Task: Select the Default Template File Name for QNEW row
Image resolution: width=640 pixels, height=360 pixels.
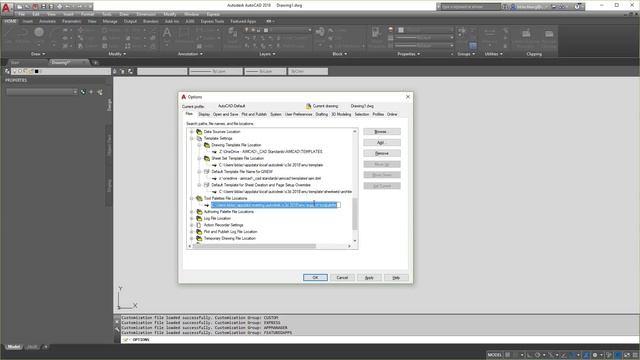Action: pyautogui.click(x=242, y=172)
